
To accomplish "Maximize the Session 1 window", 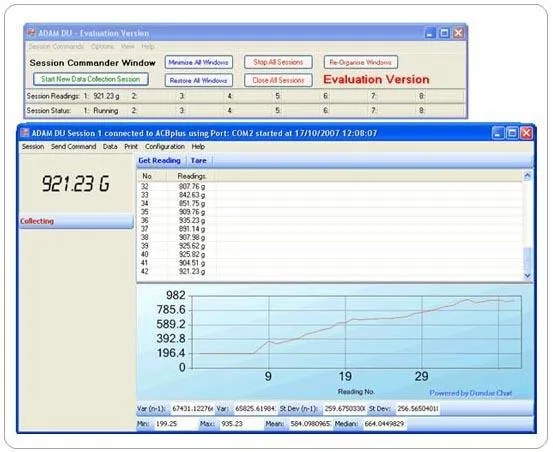I will click(512, 133).
